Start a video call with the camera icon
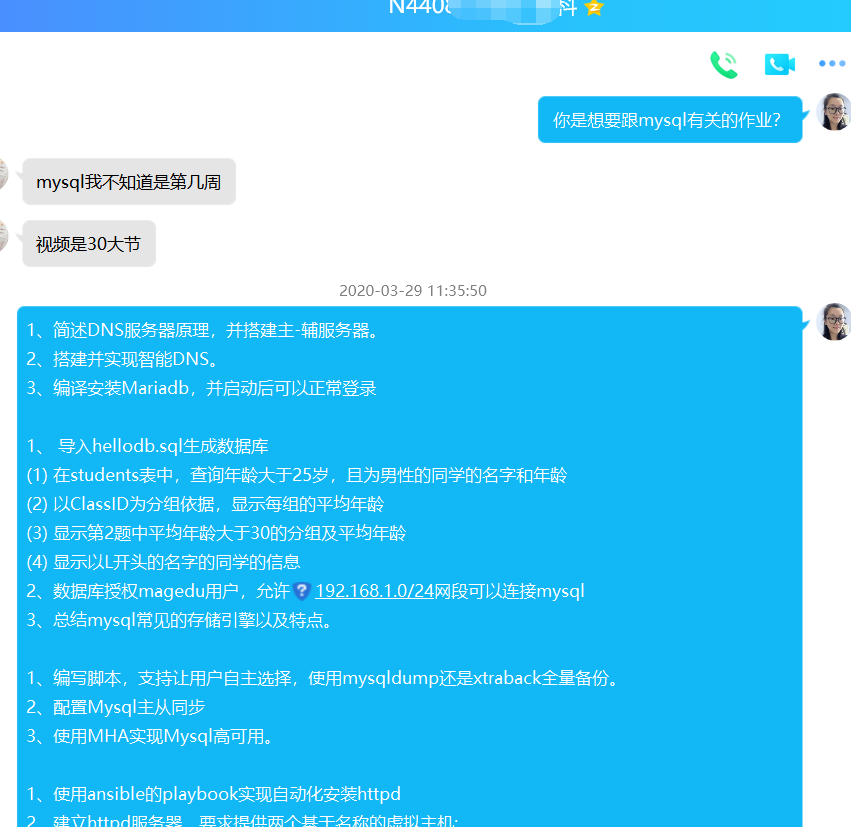Screen dimensions: 851x827 point(779,65)
